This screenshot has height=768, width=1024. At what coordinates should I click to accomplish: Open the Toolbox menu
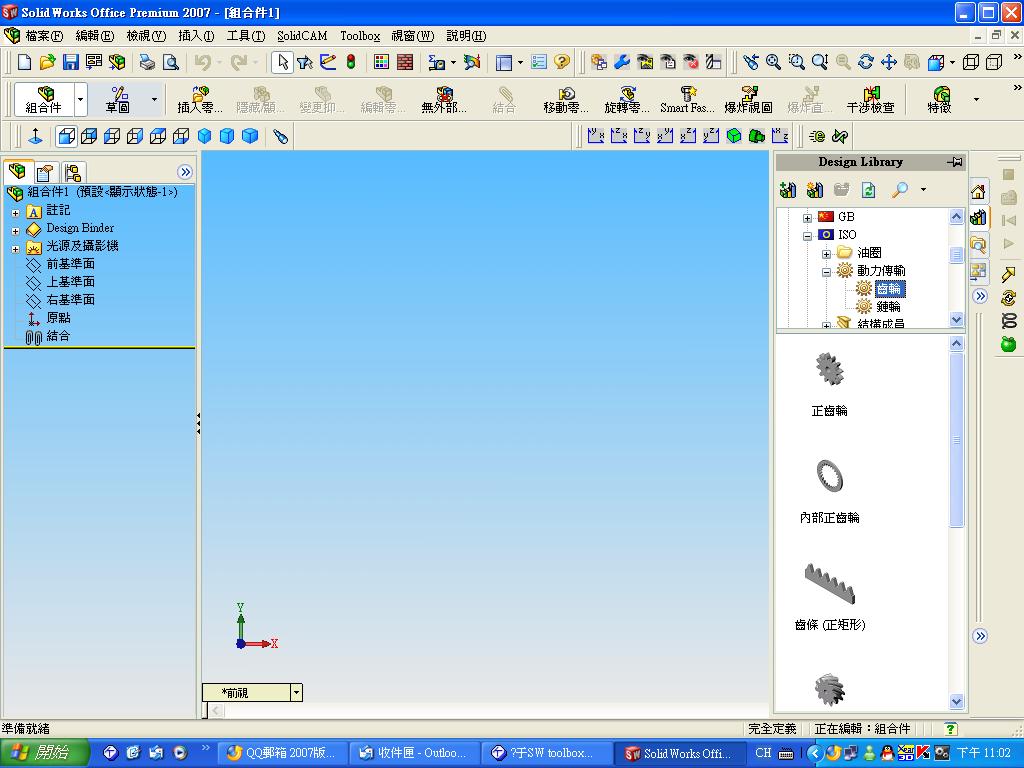click(360, 36)
